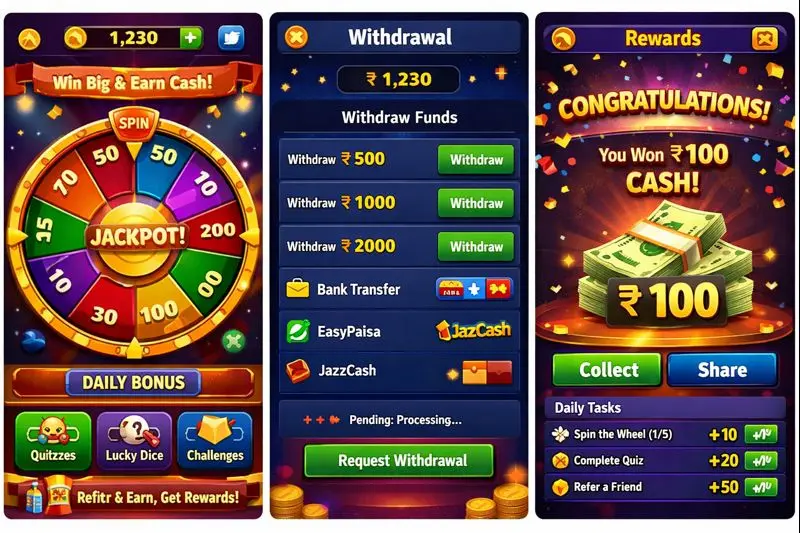
Task: Open the blue Twitter share icon
Action: tap(231, 38)
